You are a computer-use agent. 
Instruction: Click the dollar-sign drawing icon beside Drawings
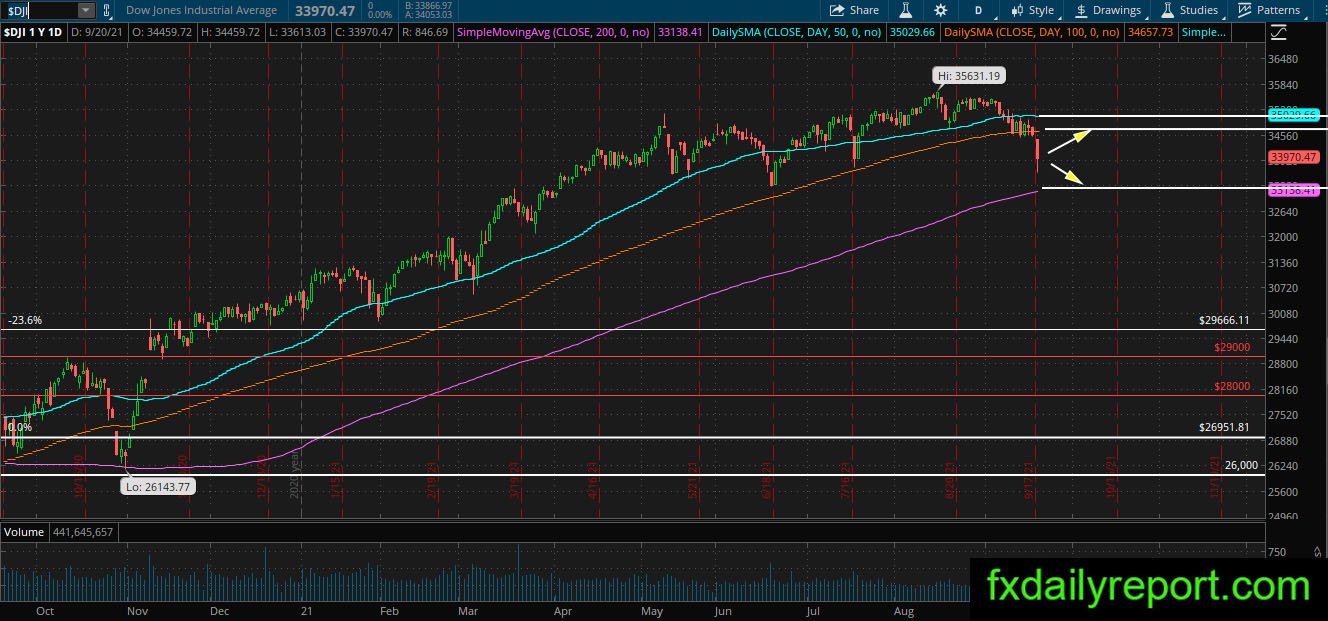tap(1081, 10)
